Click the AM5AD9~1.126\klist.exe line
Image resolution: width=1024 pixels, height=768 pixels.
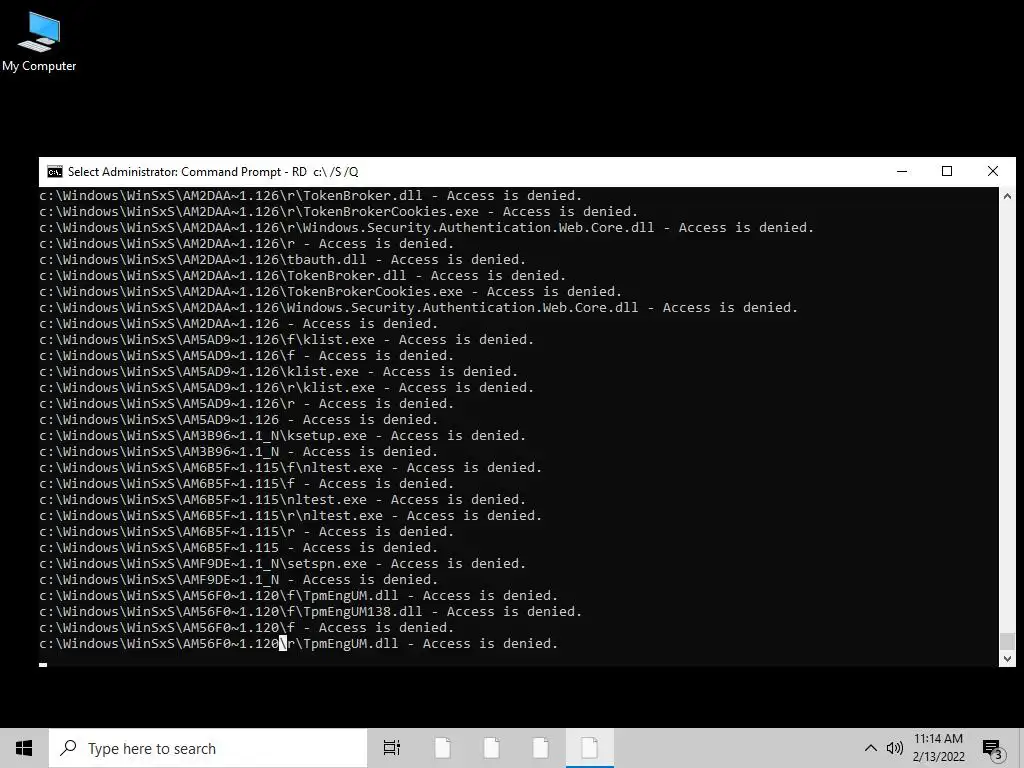point(279,372)
